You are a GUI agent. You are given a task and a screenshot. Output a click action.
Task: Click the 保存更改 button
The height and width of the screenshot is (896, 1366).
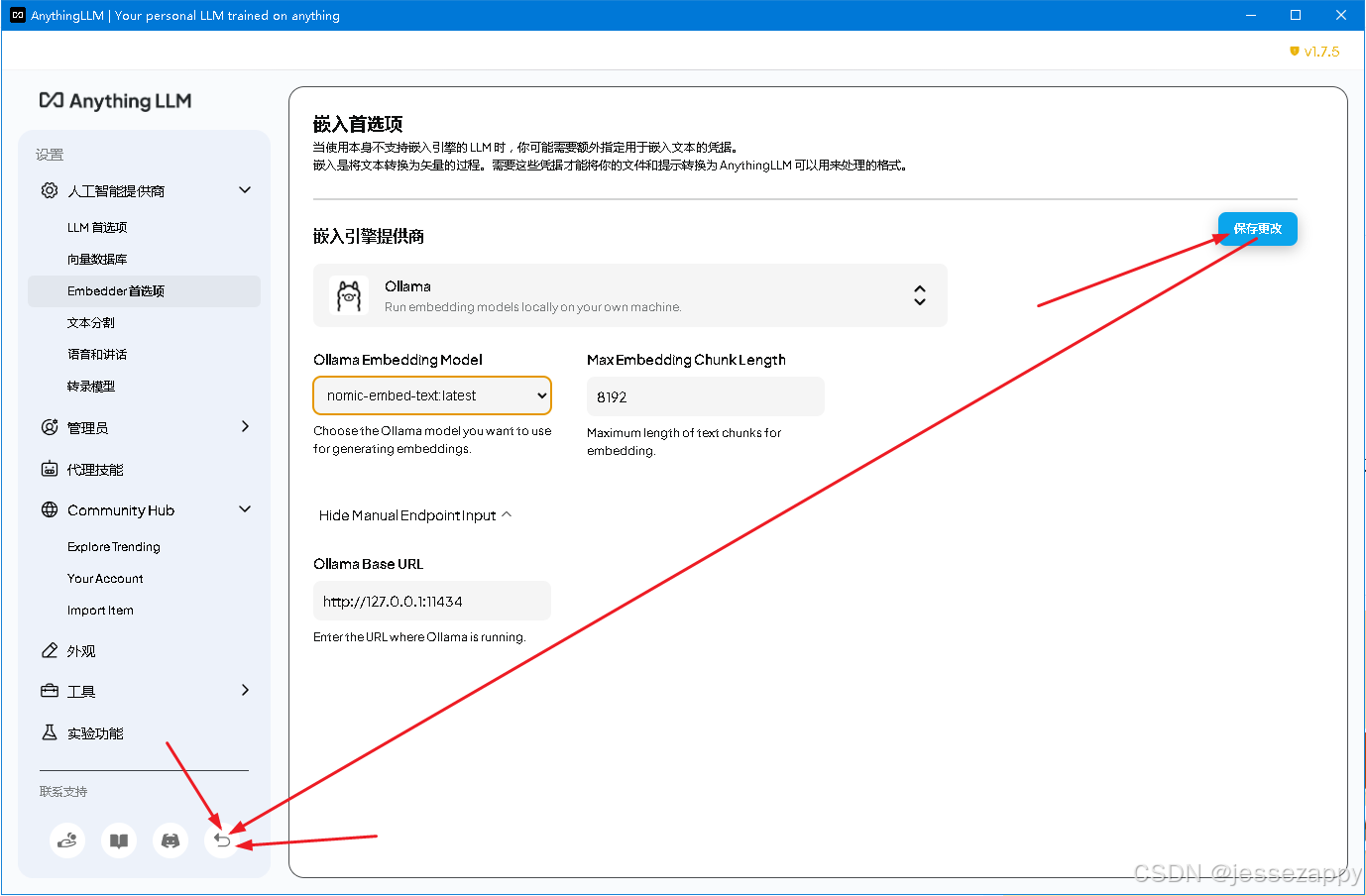click(x=1258, y=229)
